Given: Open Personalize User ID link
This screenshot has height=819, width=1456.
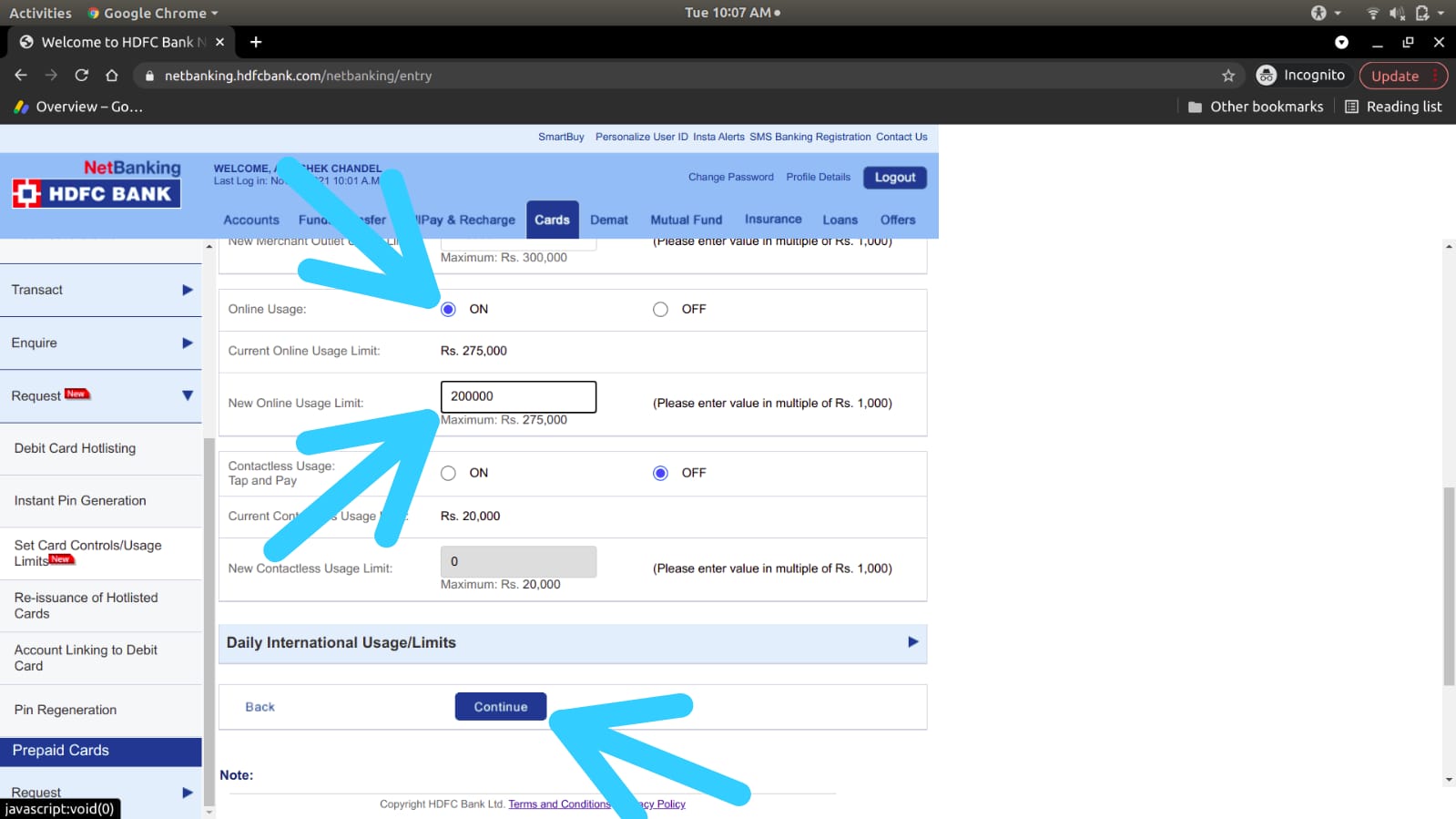Looking at the screenshot, I should pyautogui.click(x=642, y=137).
